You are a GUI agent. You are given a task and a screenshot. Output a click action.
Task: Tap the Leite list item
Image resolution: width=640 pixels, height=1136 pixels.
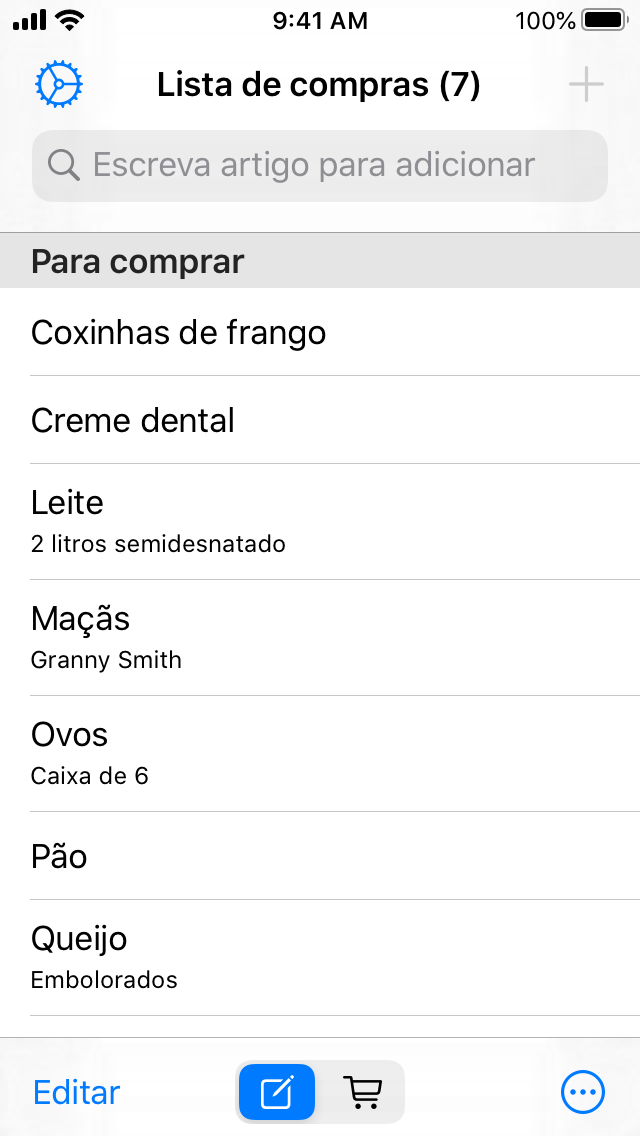[320, 521]
